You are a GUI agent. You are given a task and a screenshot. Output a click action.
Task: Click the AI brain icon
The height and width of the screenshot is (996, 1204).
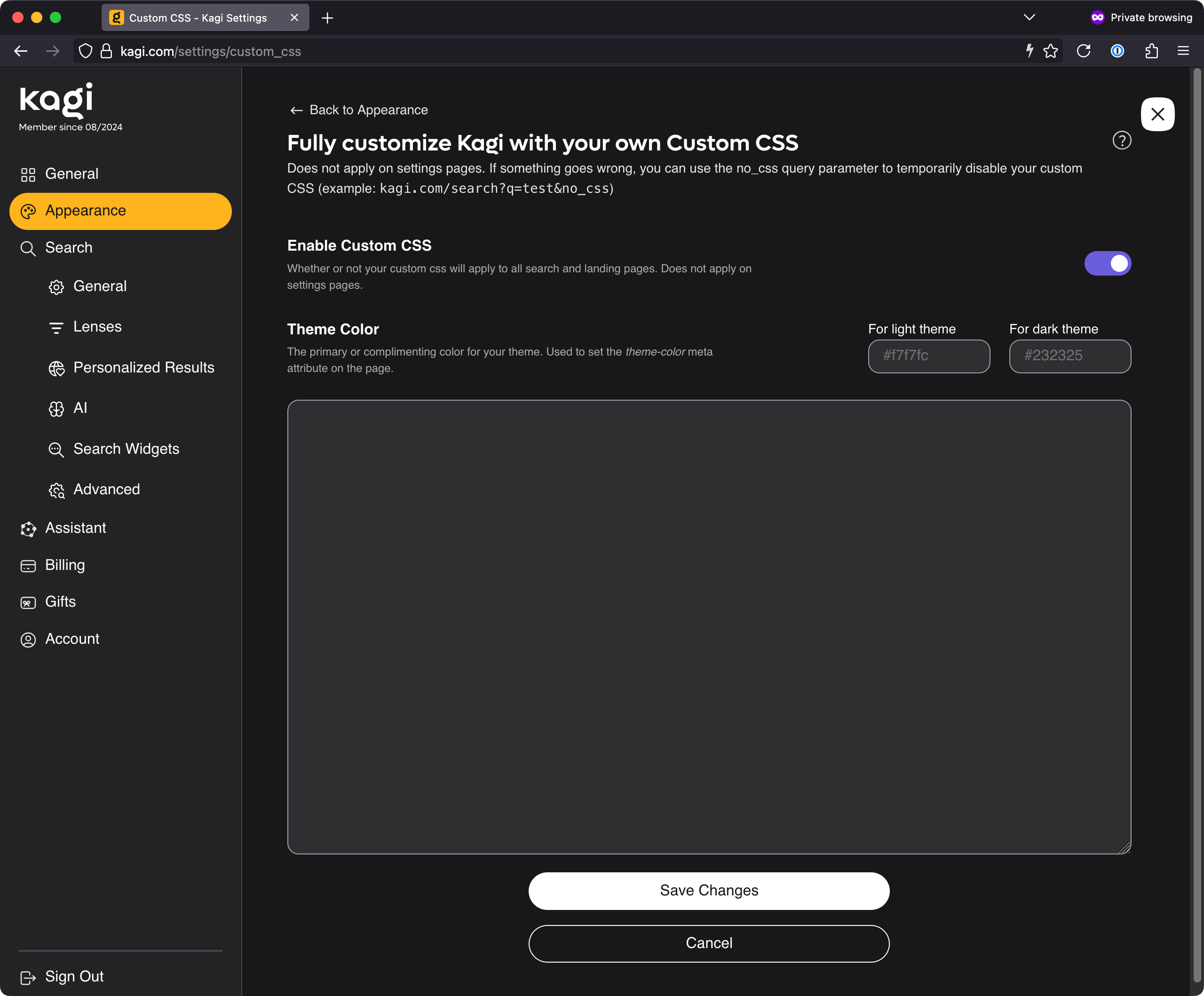tap(56, 409)
